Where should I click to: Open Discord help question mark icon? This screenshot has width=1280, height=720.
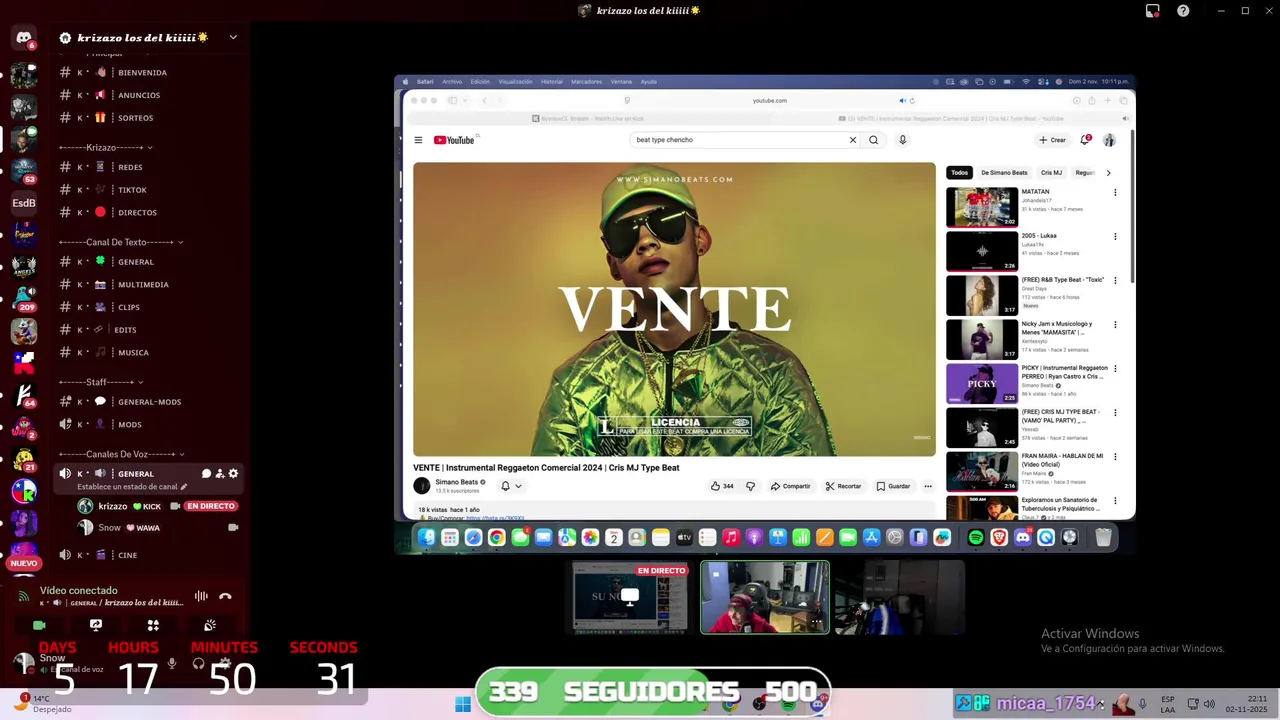point(1183,11)
